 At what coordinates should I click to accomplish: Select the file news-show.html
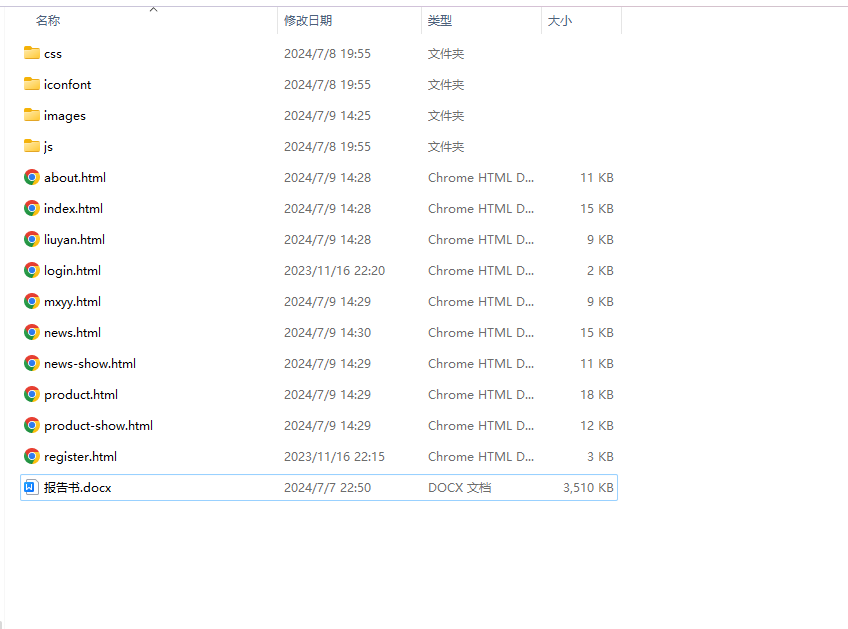click(90, 363)
